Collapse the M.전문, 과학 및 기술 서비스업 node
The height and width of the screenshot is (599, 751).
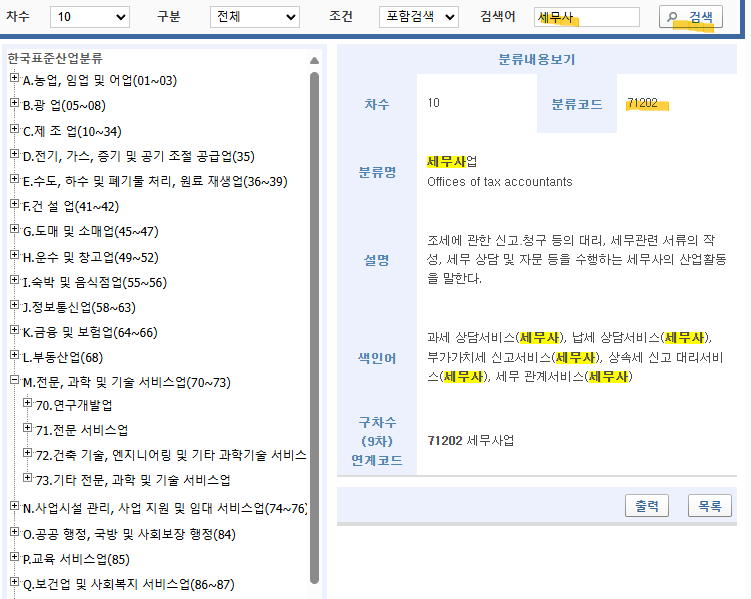coord(14,381)
